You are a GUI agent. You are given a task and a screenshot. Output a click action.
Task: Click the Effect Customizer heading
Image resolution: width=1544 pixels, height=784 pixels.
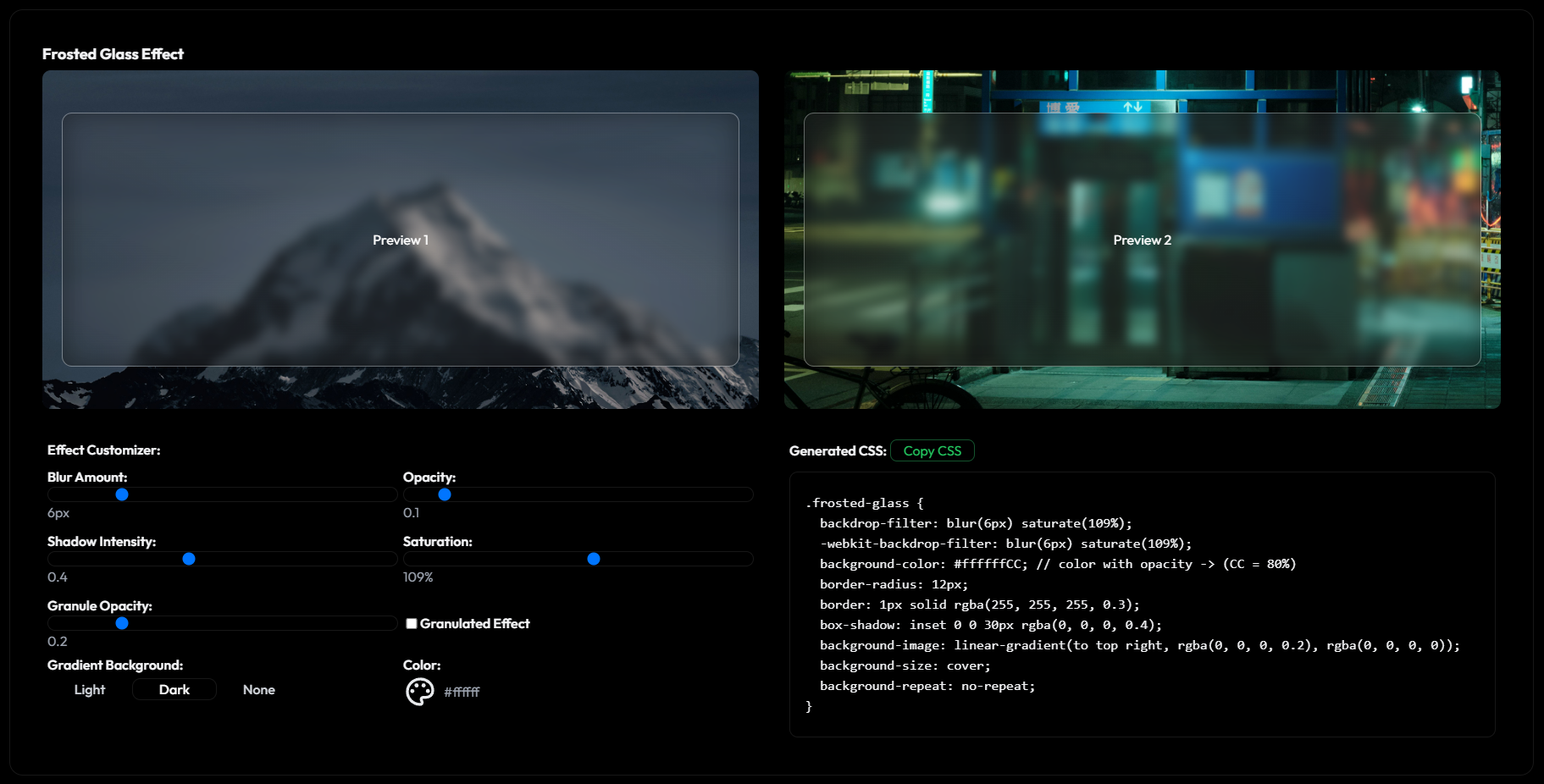103,450
